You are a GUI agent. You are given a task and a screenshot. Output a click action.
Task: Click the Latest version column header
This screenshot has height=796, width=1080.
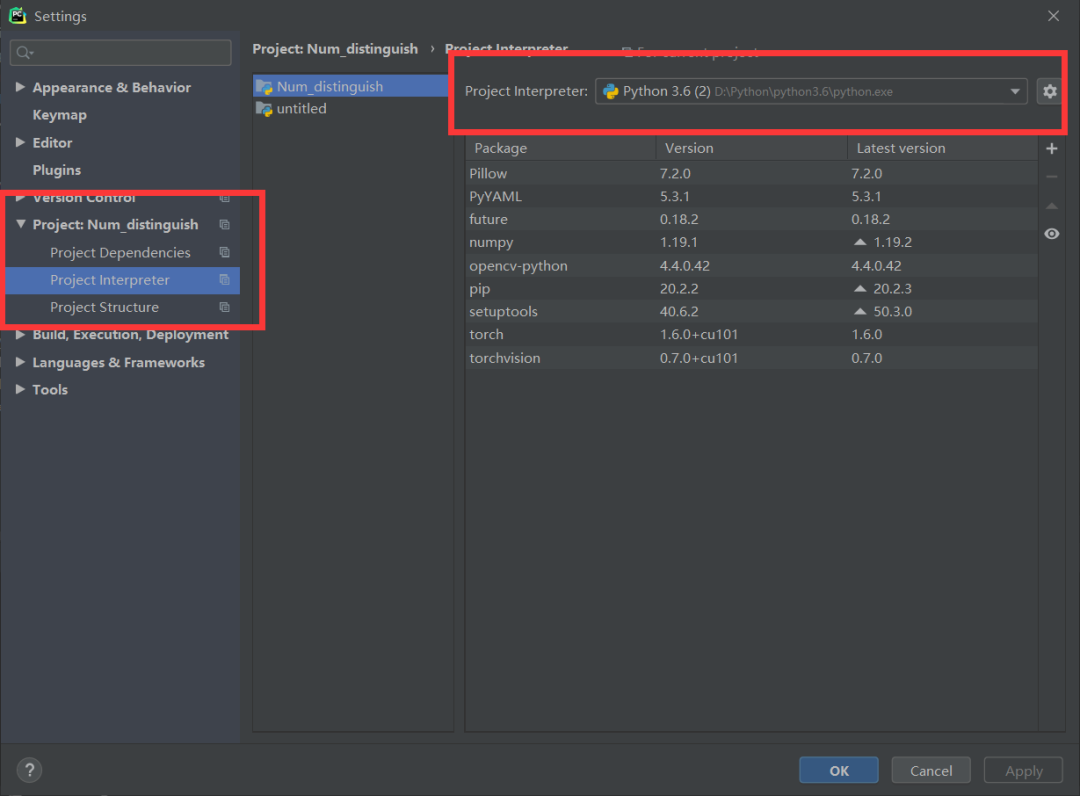click(x=942, y=148)
